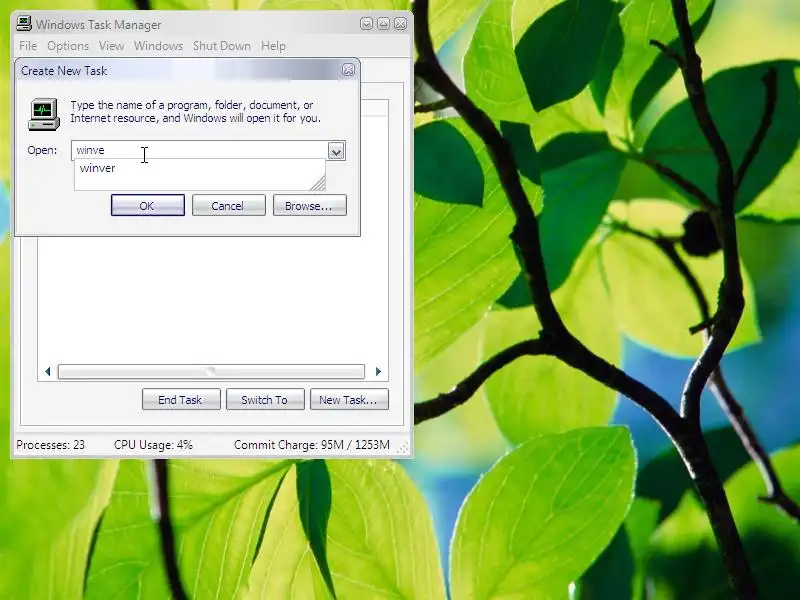The height and width of the screenshot is (600, 800).
Task: Click OK in Create New Task dialog
Action: pos(147,205)
